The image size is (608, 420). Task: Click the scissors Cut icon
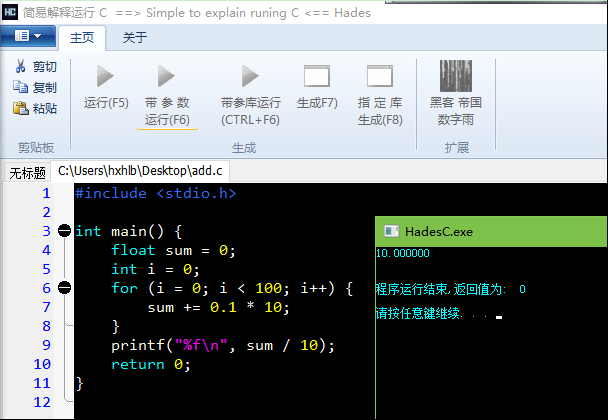(x=21, y=67)
